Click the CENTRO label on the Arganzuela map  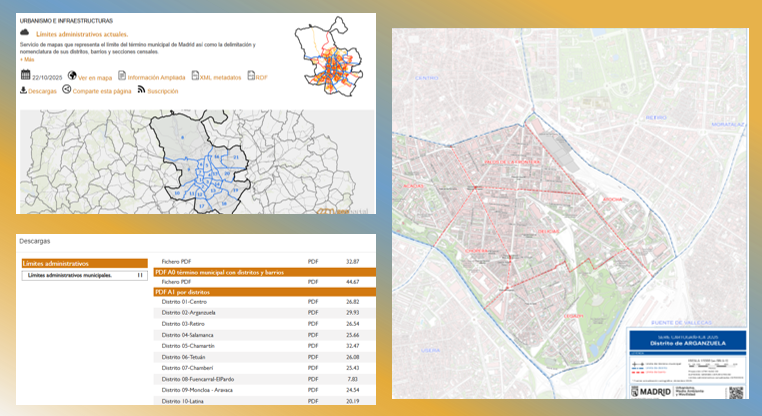point(427,78)
